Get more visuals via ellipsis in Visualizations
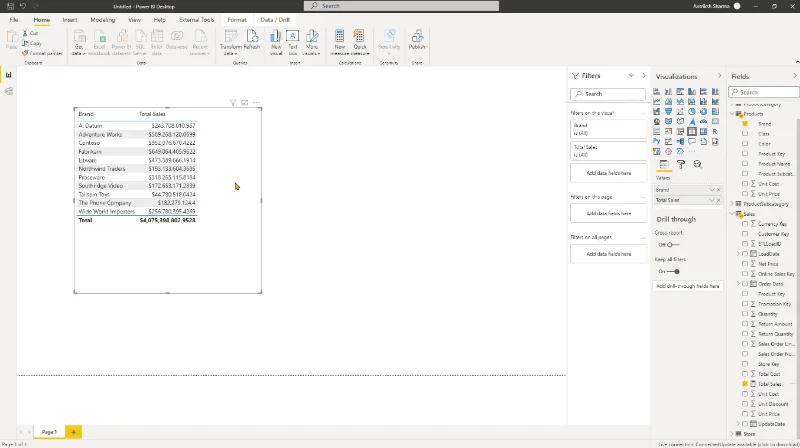 [x=692, y=152]
